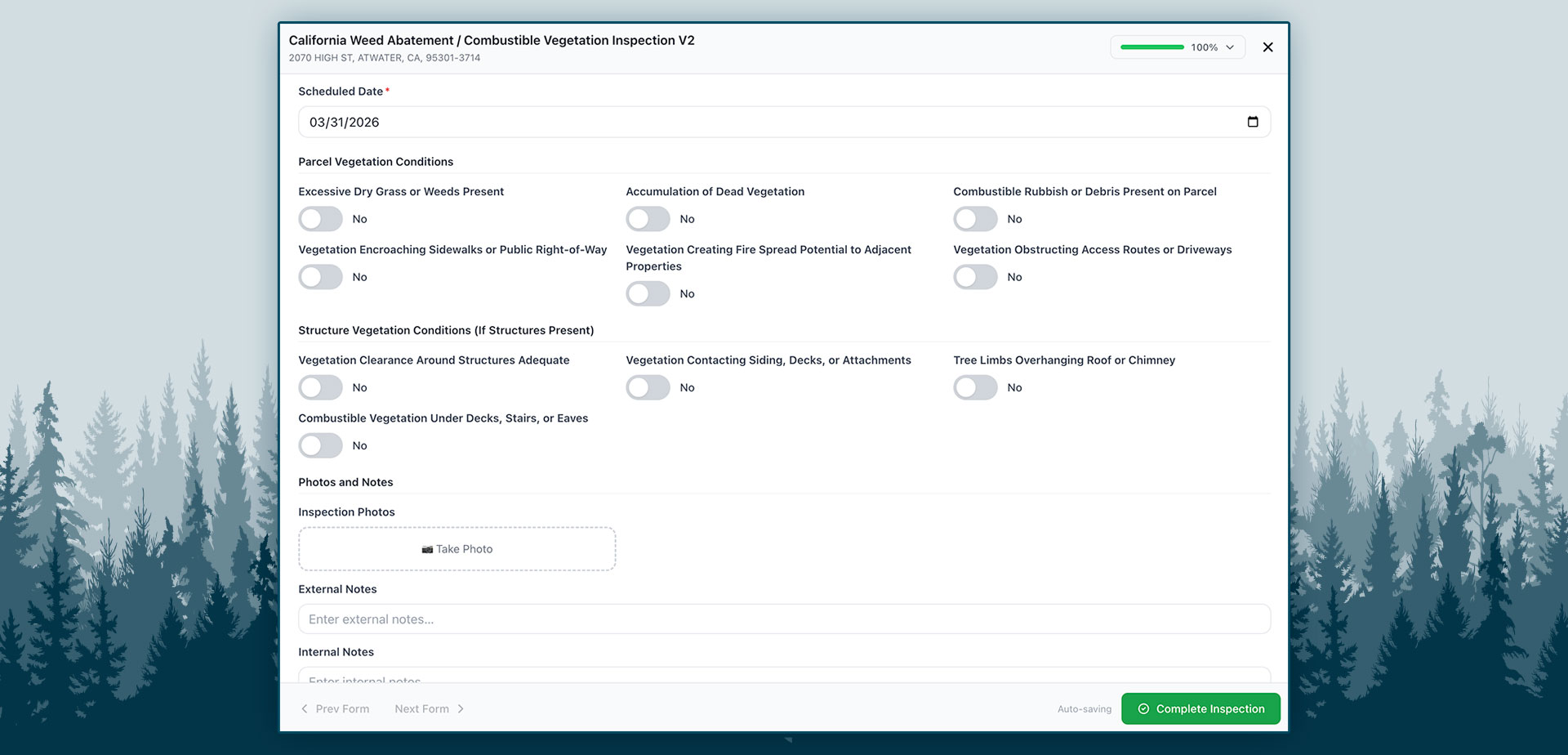The image size is (1568, 755).
Task: Click the Structure Vegetation Conditions section heading
Action: pos(446,330)
